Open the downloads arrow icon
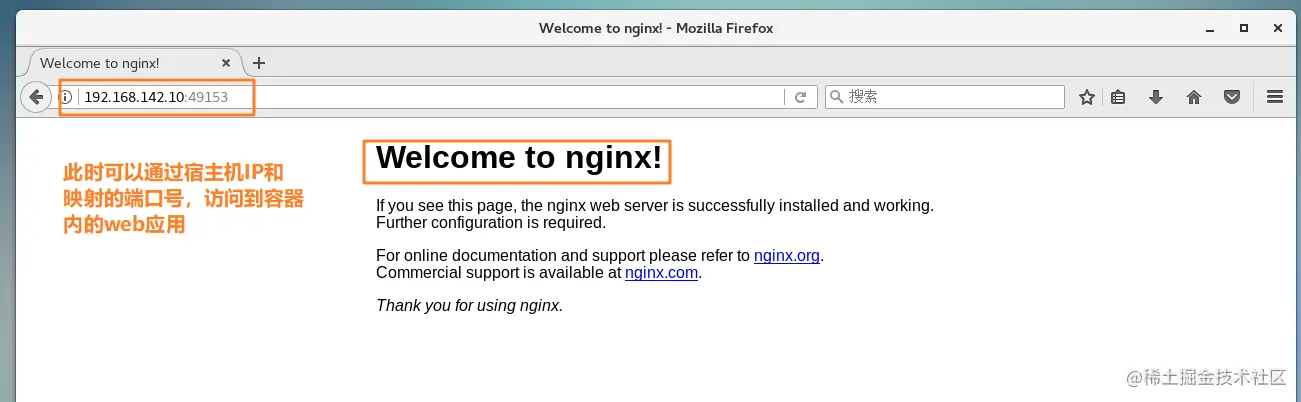 (x=1156, y=97)
